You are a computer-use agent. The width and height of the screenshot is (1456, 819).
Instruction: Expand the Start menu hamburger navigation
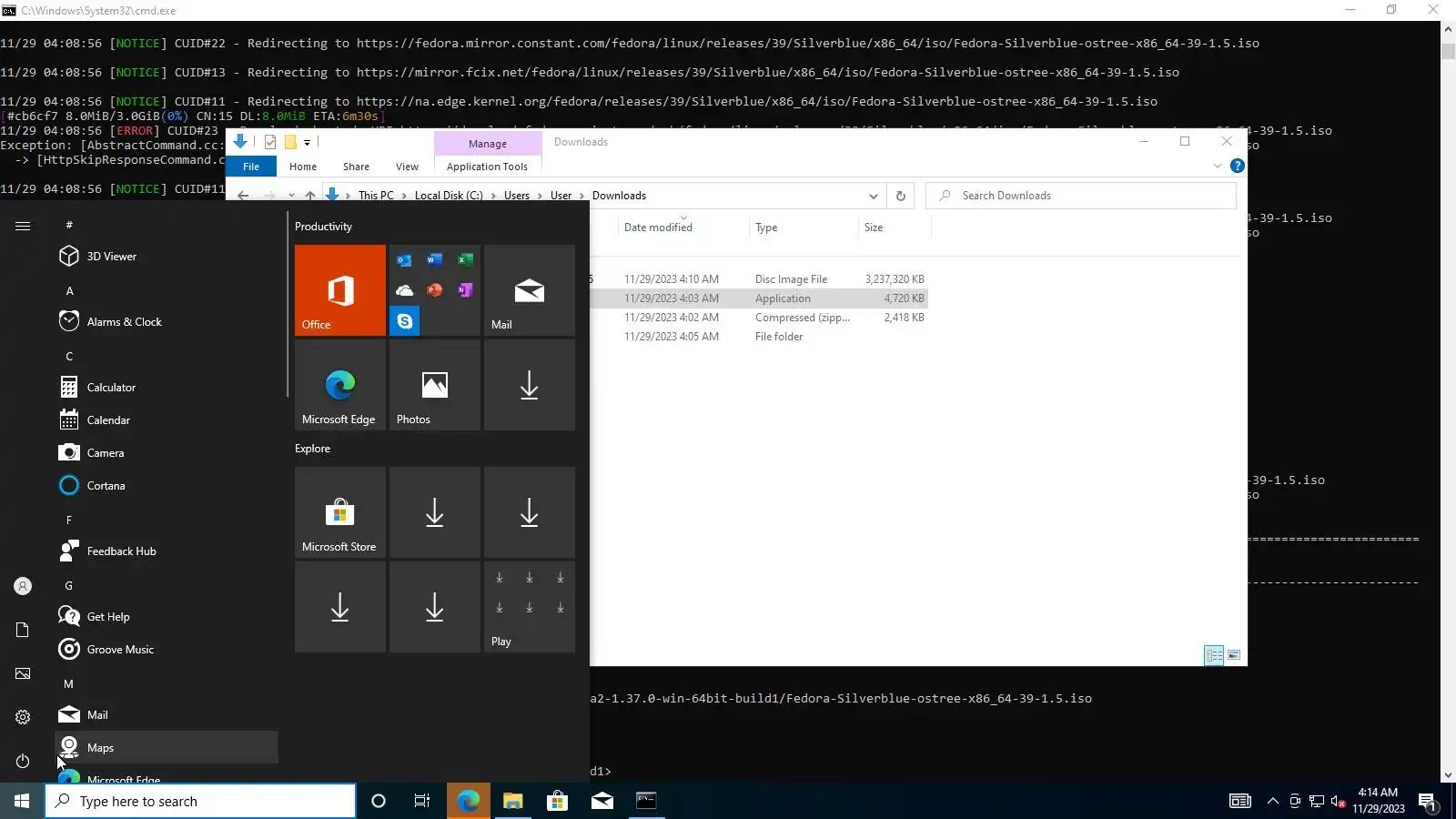pos(23,226)
